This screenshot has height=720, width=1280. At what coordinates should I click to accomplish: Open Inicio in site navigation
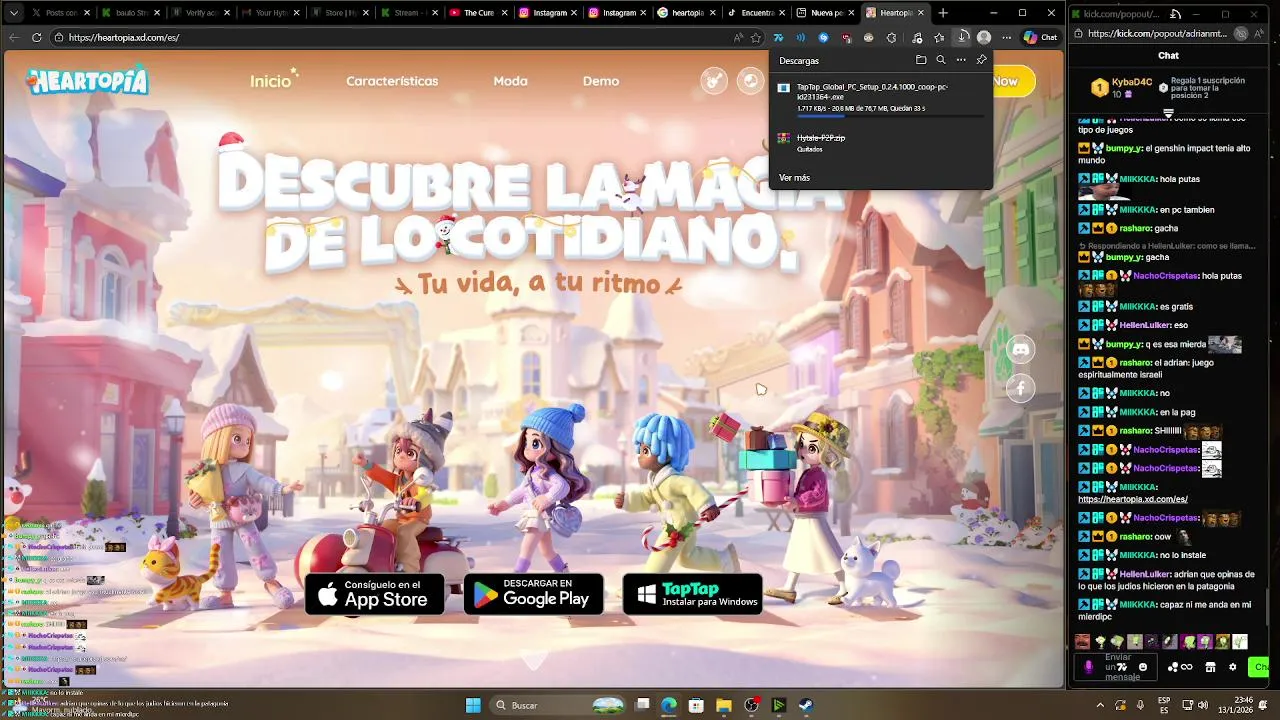[x=271, y=81]
